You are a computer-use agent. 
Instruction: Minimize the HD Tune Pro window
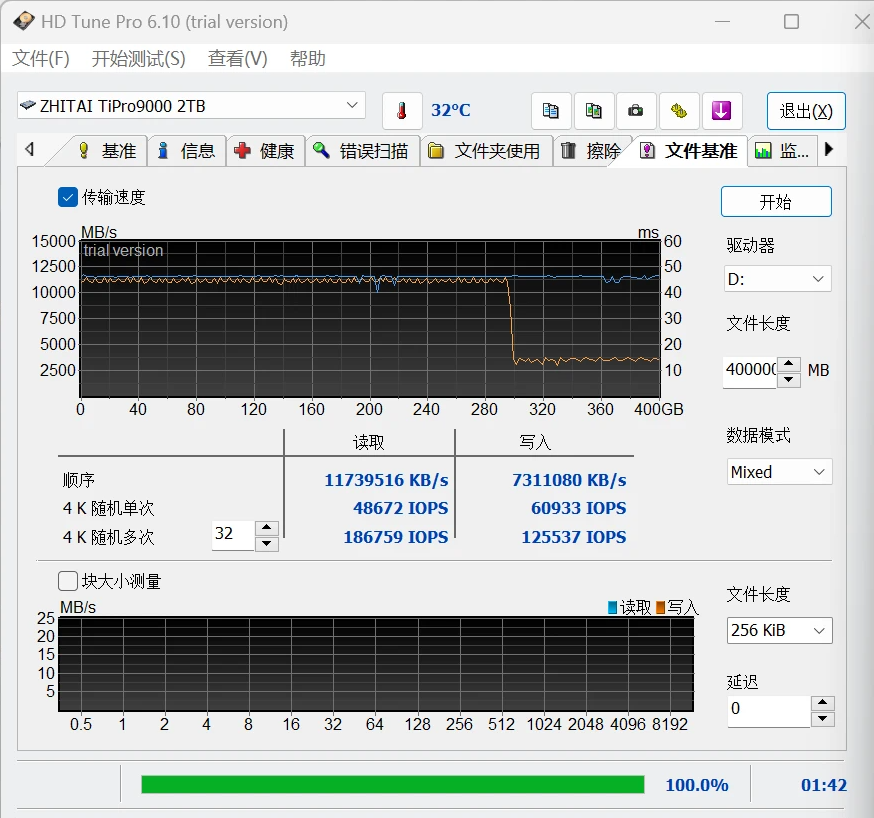[x=722, y=22]
